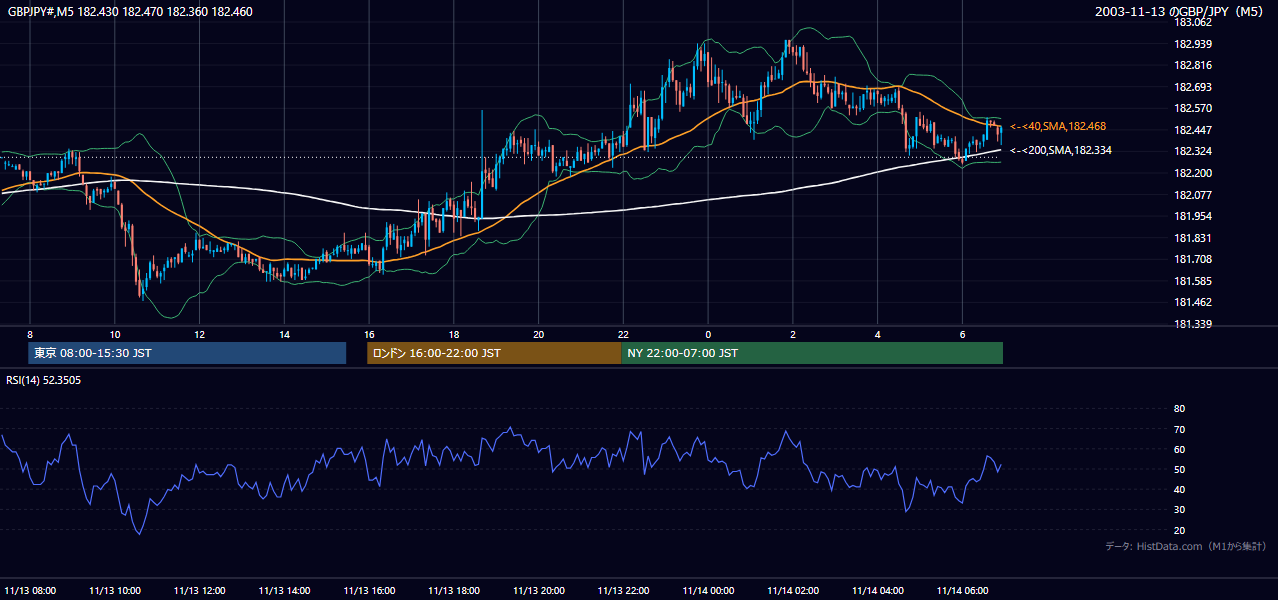This screenshot has height=600, width=1278.
Task: Click the RSI 20 level label
Action: pyautogui.click(x=1179, y=530)
